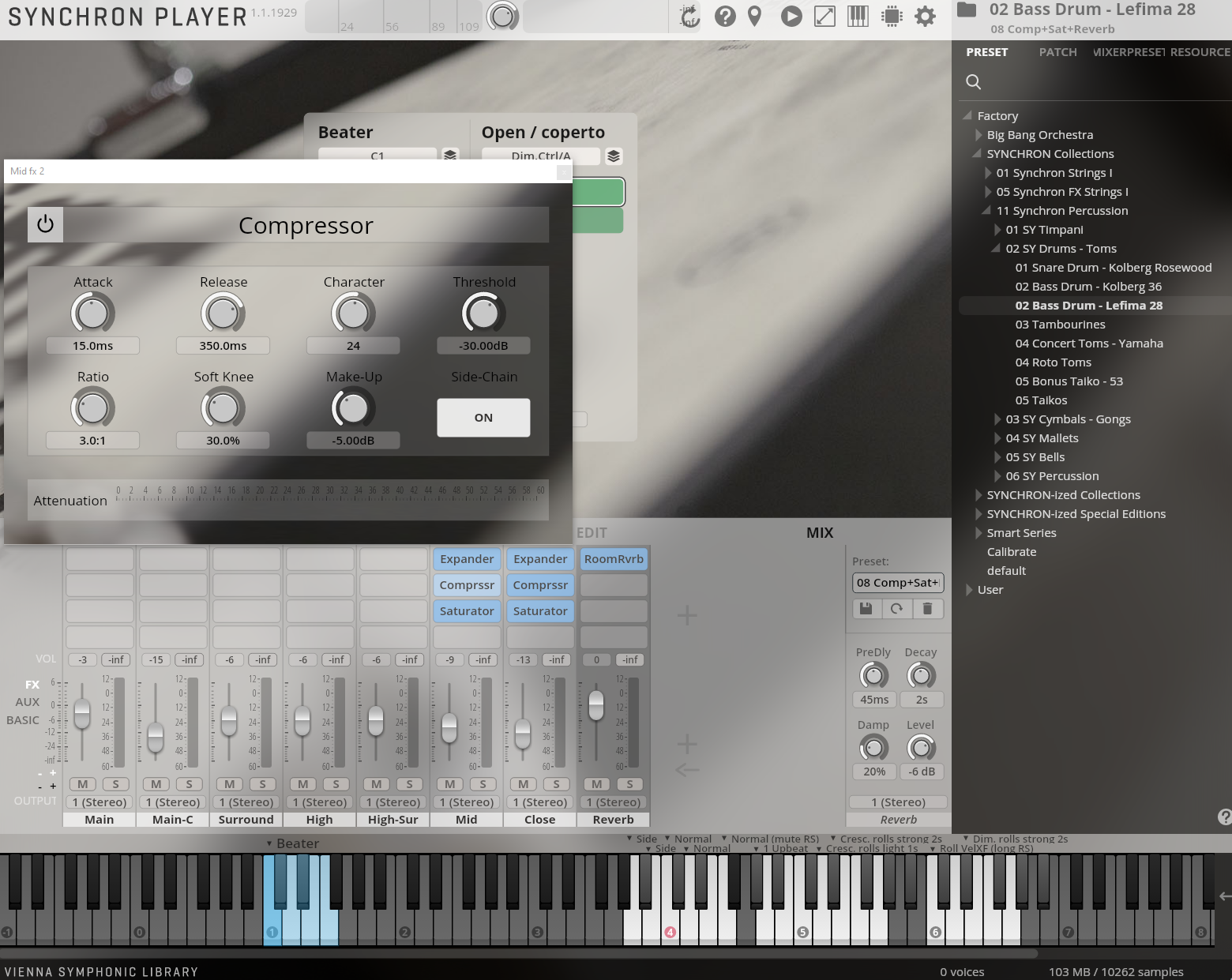Open the preset search magnifier icon

(x=973, y=81)
